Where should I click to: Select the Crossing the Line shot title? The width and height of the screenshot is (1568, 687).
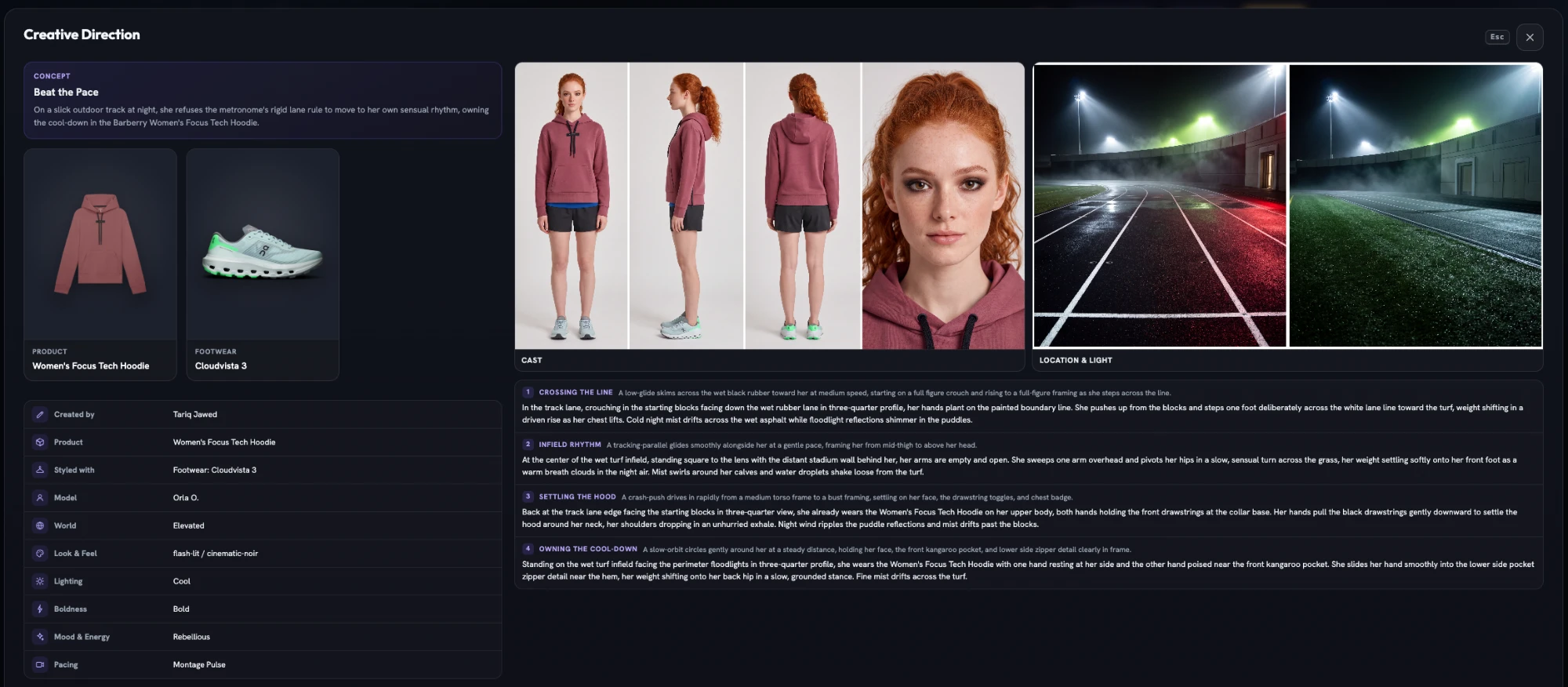[575, 392]
